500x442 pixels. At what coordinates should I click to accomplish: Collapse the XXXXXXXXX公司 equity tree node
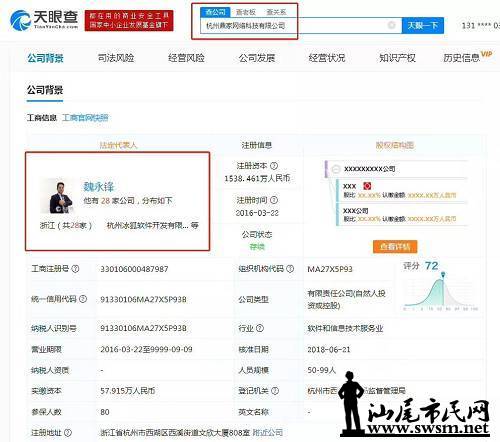pos(336,169)
